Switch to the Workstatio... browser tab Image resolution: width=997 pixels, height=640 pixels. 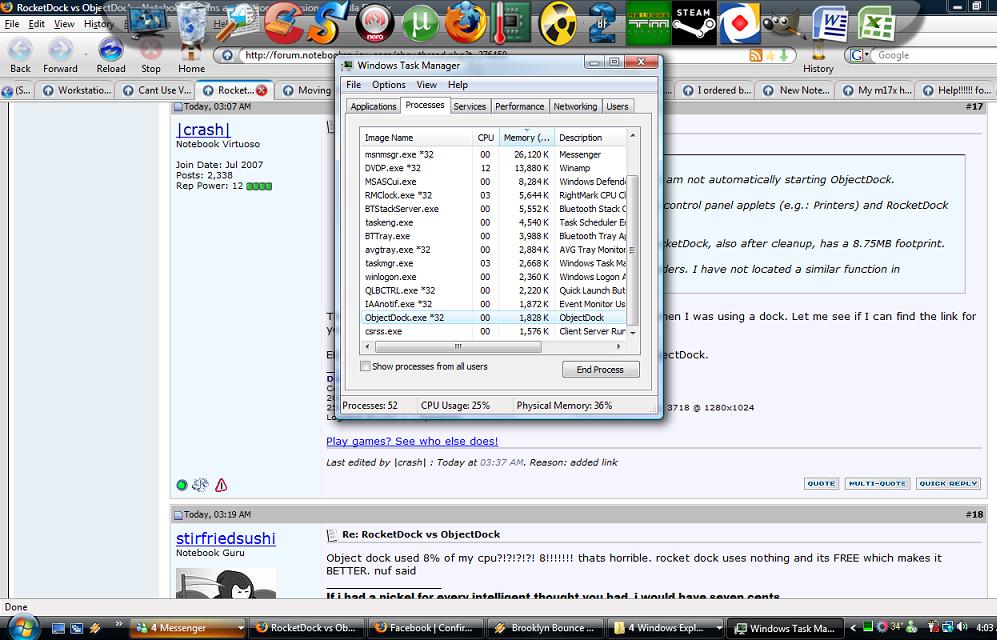click(77, 90)
